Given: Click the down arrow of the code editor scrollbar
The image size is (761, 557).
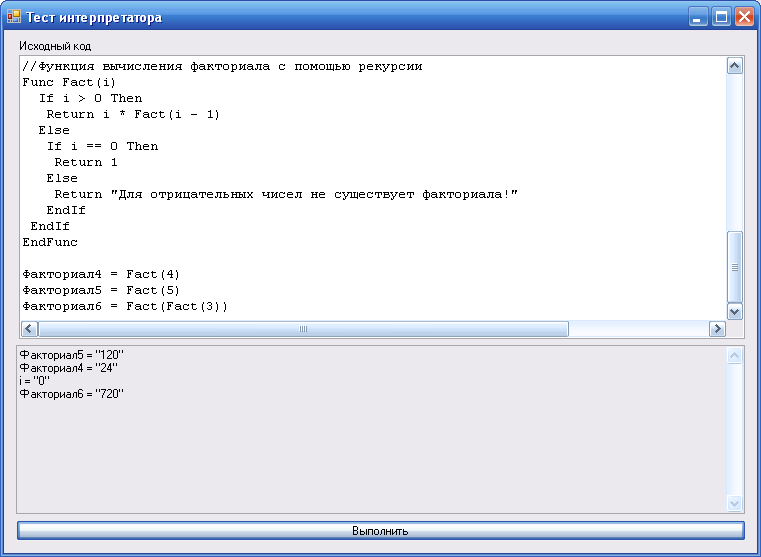Looking at the screenshot, I should point(735,311).
